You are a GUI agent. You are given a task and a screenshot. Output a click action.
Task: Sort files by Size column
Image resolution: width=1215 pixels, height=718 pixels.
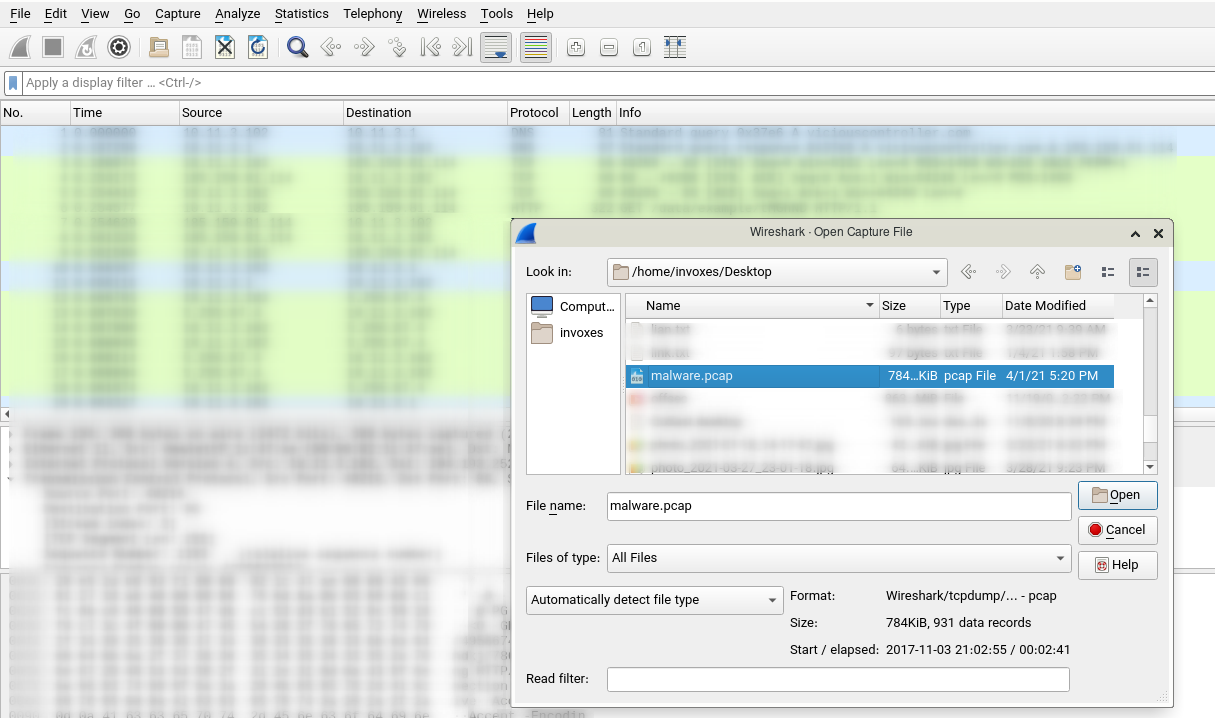(x=910, y=305)
